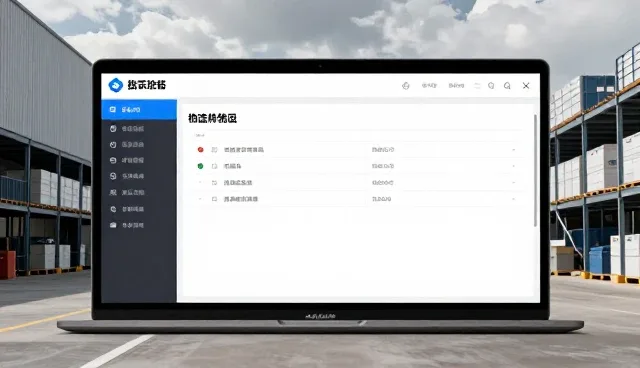Open the sixth sidebar item with people icon
Viewport: 640px width, 368px height.
[139, 193]
